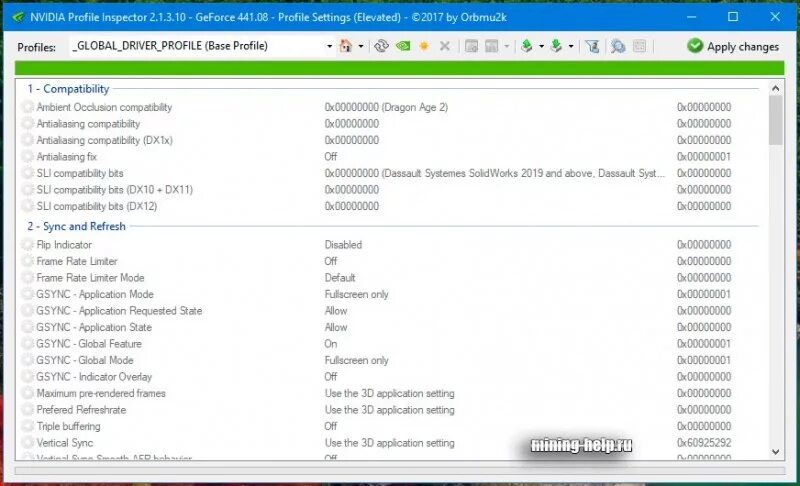
Task: Click the home icon to load the base profile
Action: (345, 46)
